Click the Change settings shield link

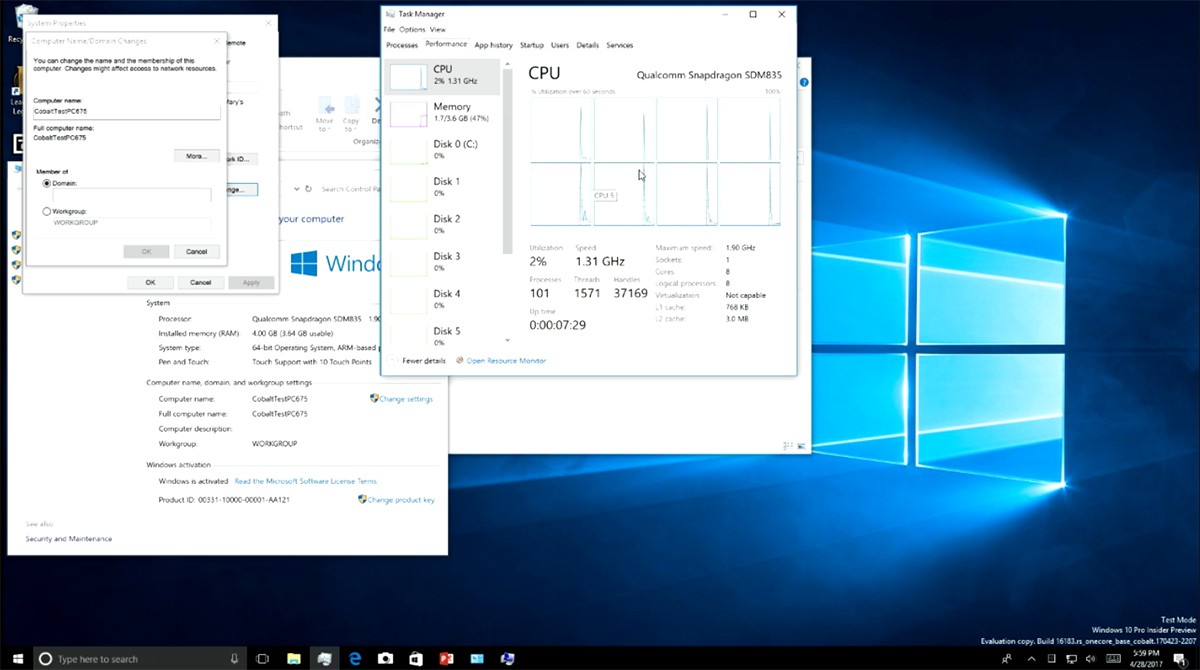coord(401,399)
